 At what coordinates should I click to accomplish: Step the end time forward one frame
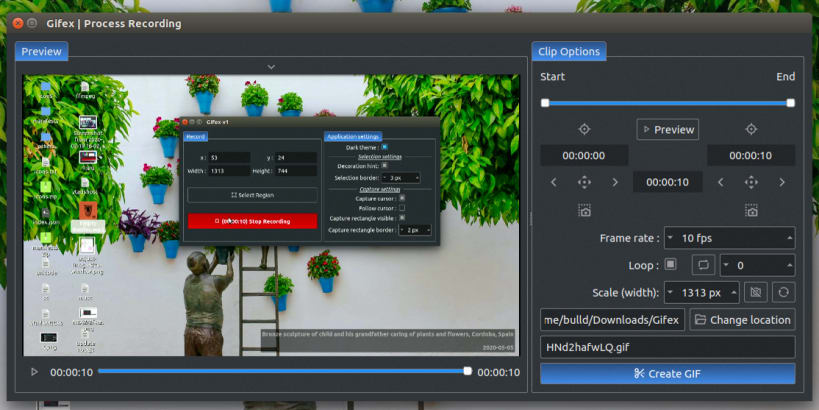[782, 182]
